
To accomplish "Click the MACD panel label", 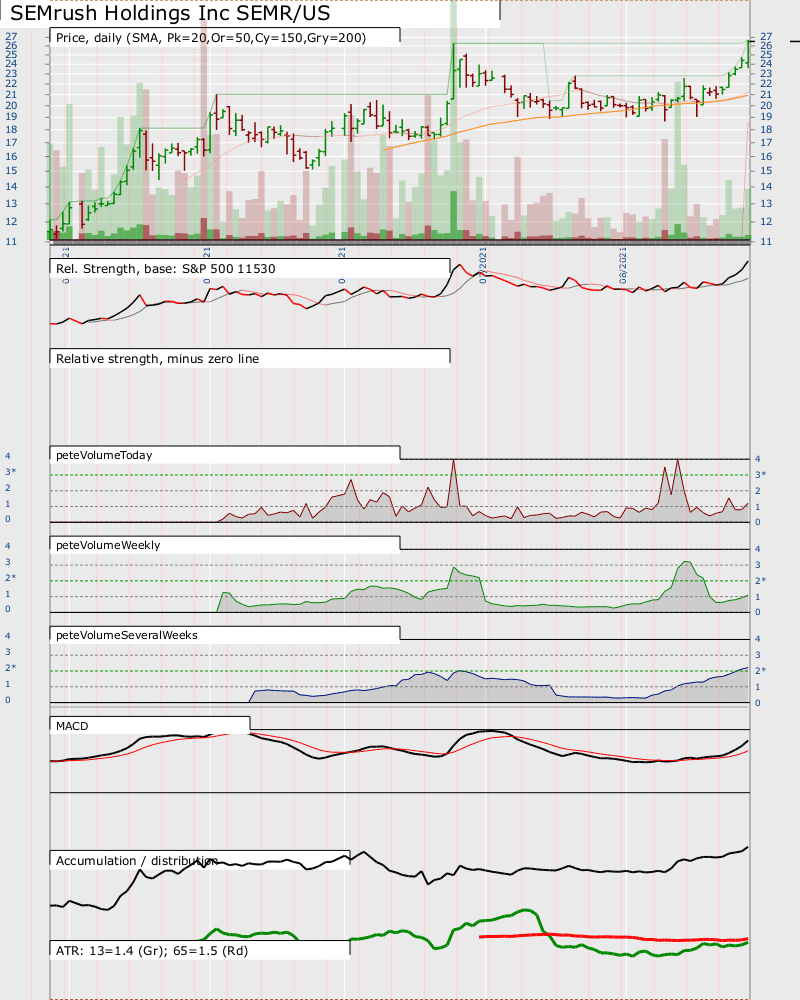I will coord(72,726).
